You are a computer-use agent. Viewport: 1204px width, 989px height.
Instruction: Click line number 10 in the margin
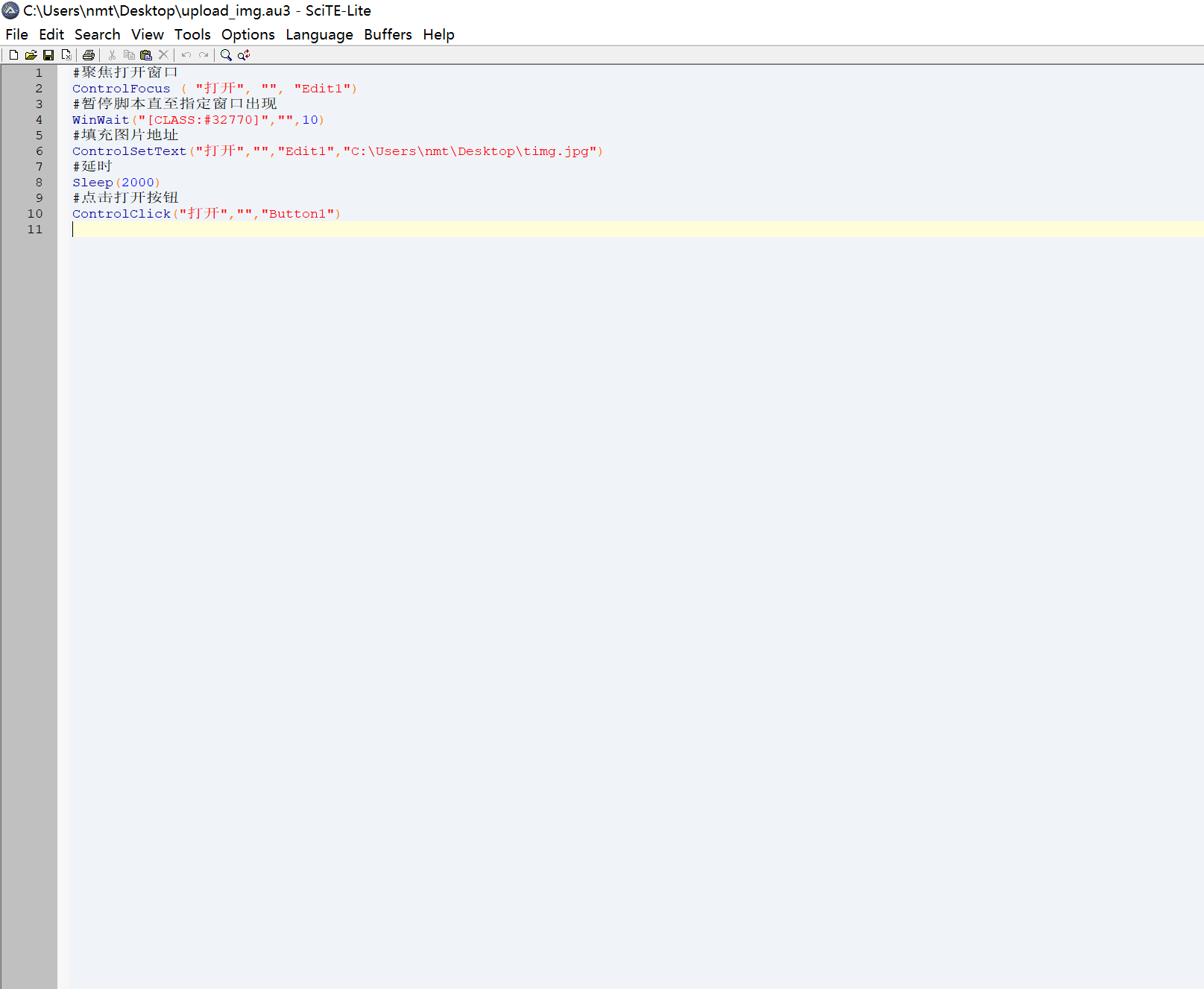tap(35, 214)
